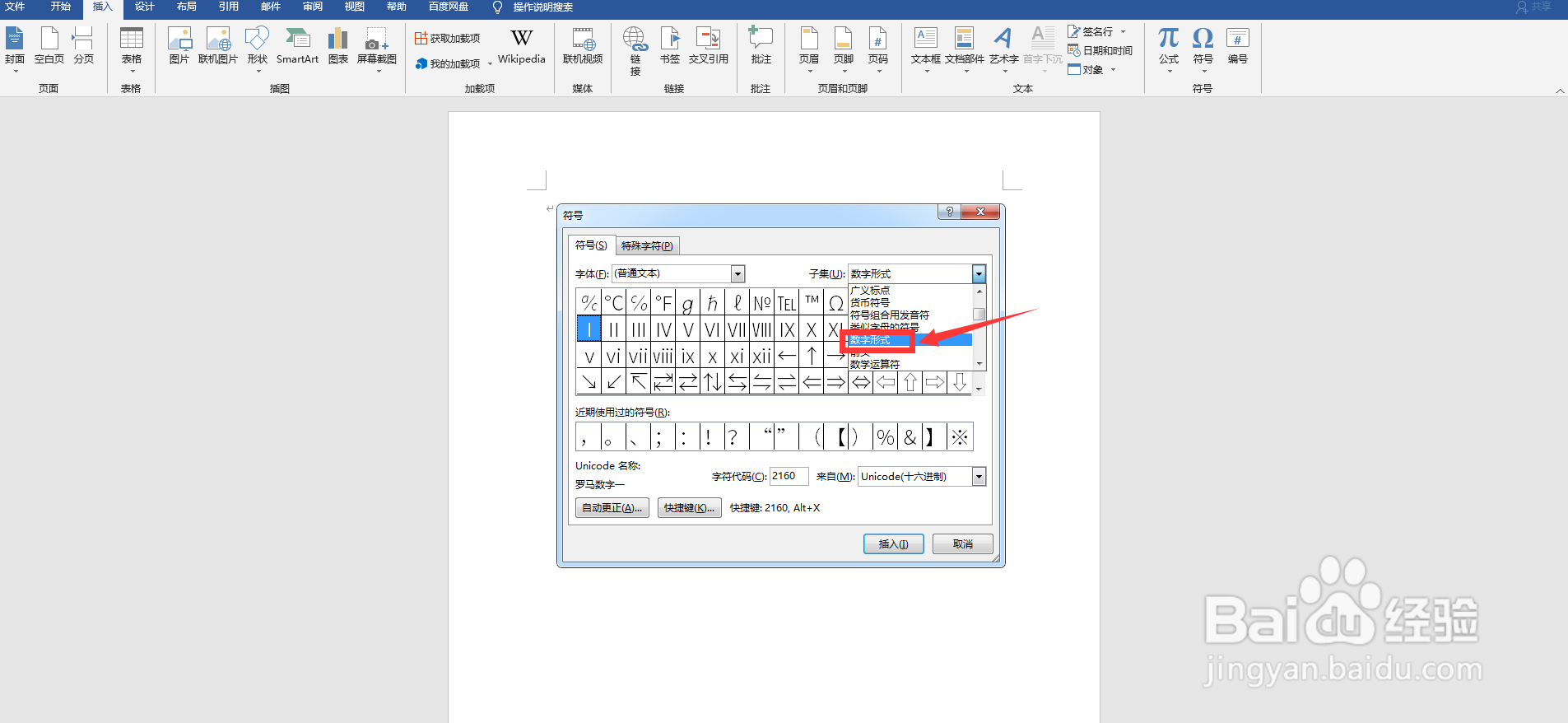Insert a text box (文本框)
The width and height of the screenshot is (1568, 723).
[926, 49]
